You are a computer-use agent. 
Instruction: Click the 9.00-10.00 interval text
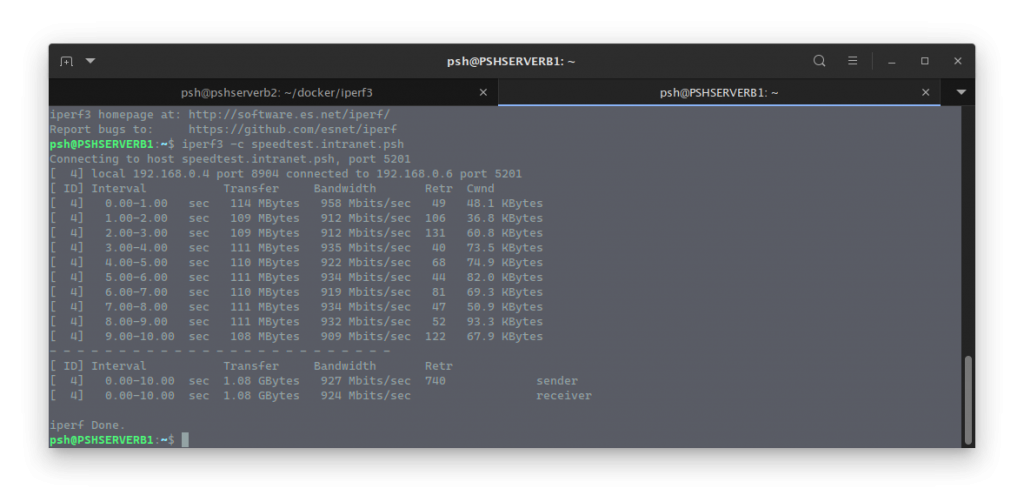[x=139, y=337]
